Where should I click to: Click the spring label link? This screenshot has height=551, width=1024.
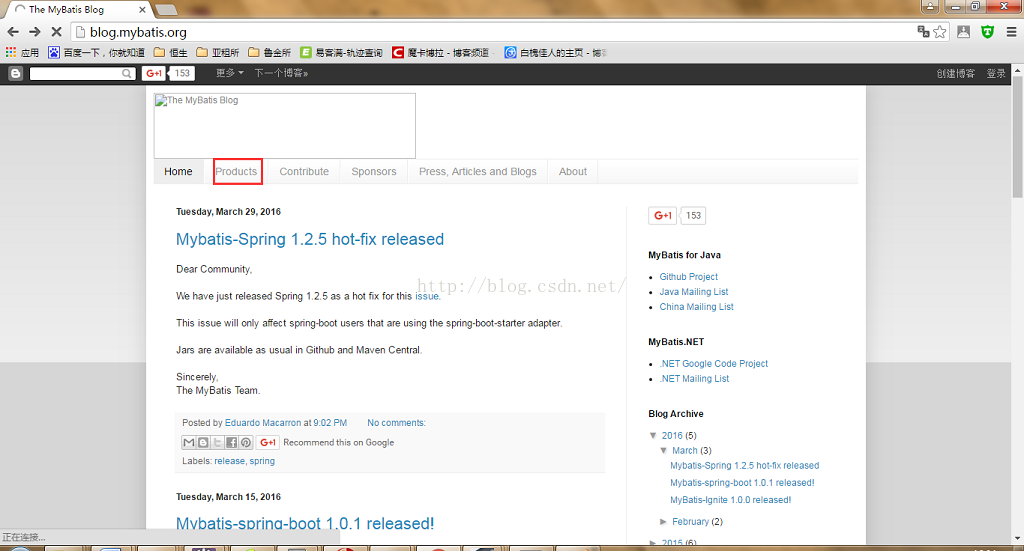(262, 461)
